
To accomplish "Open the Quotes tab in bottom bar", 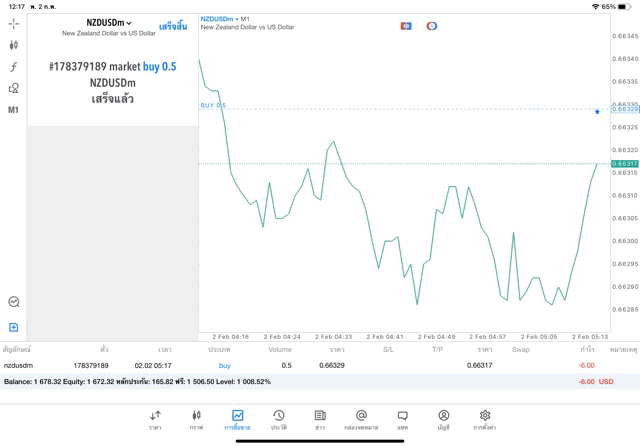I will (x=155, y=419).
